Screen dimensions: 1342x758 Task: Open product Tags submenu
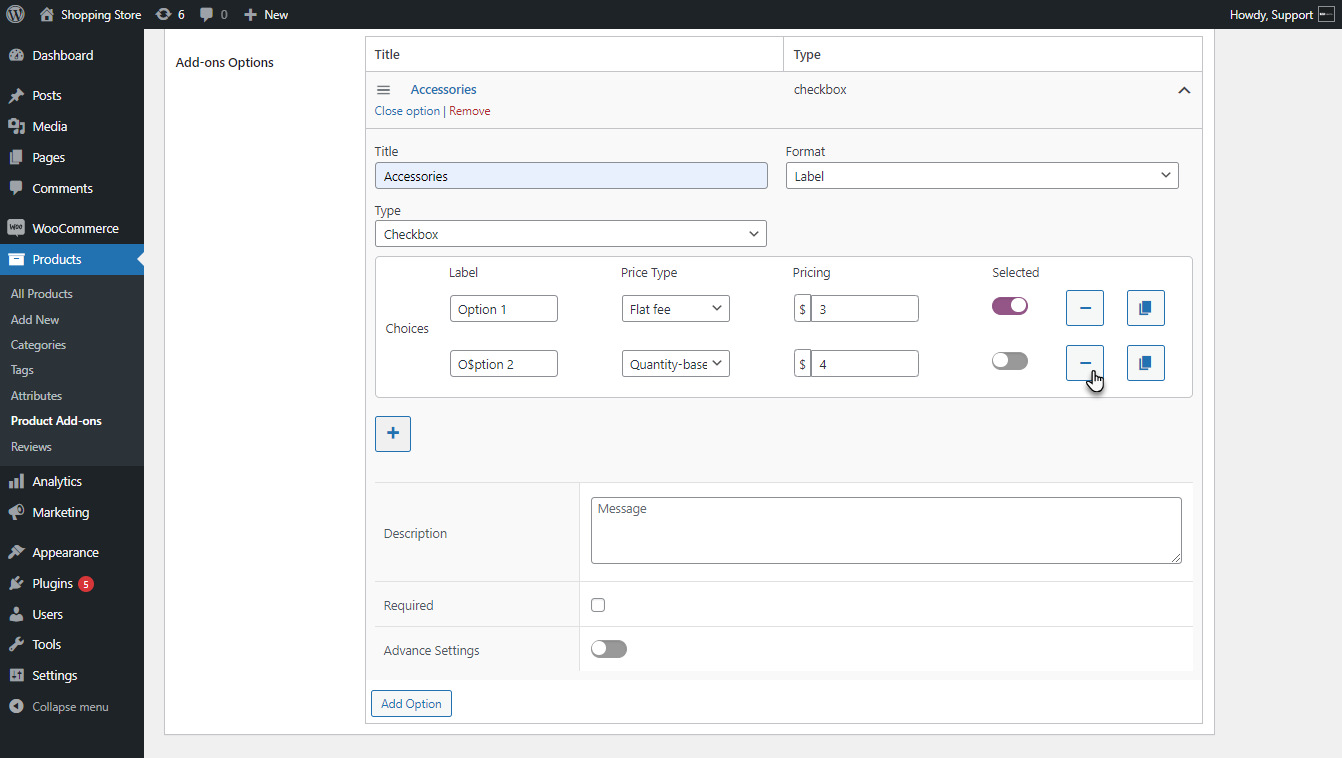click(22, 370)
